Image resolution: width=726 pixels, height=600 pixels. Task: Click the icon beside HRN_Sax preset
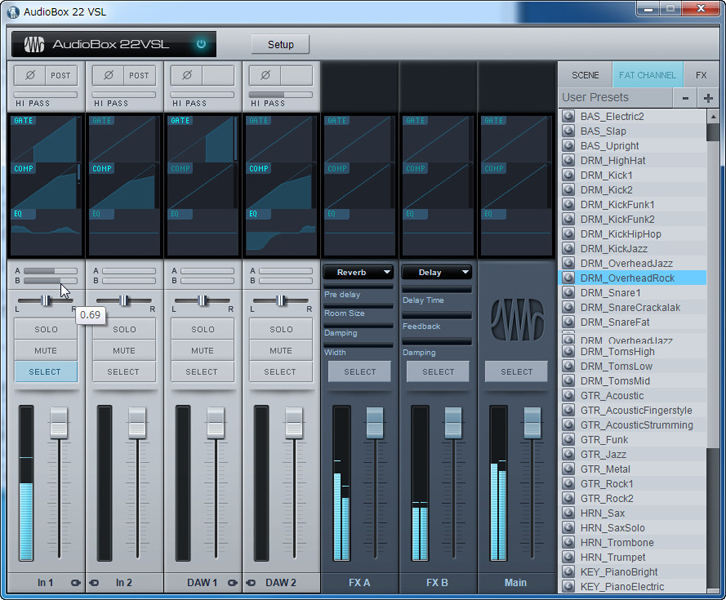(568, 513)
